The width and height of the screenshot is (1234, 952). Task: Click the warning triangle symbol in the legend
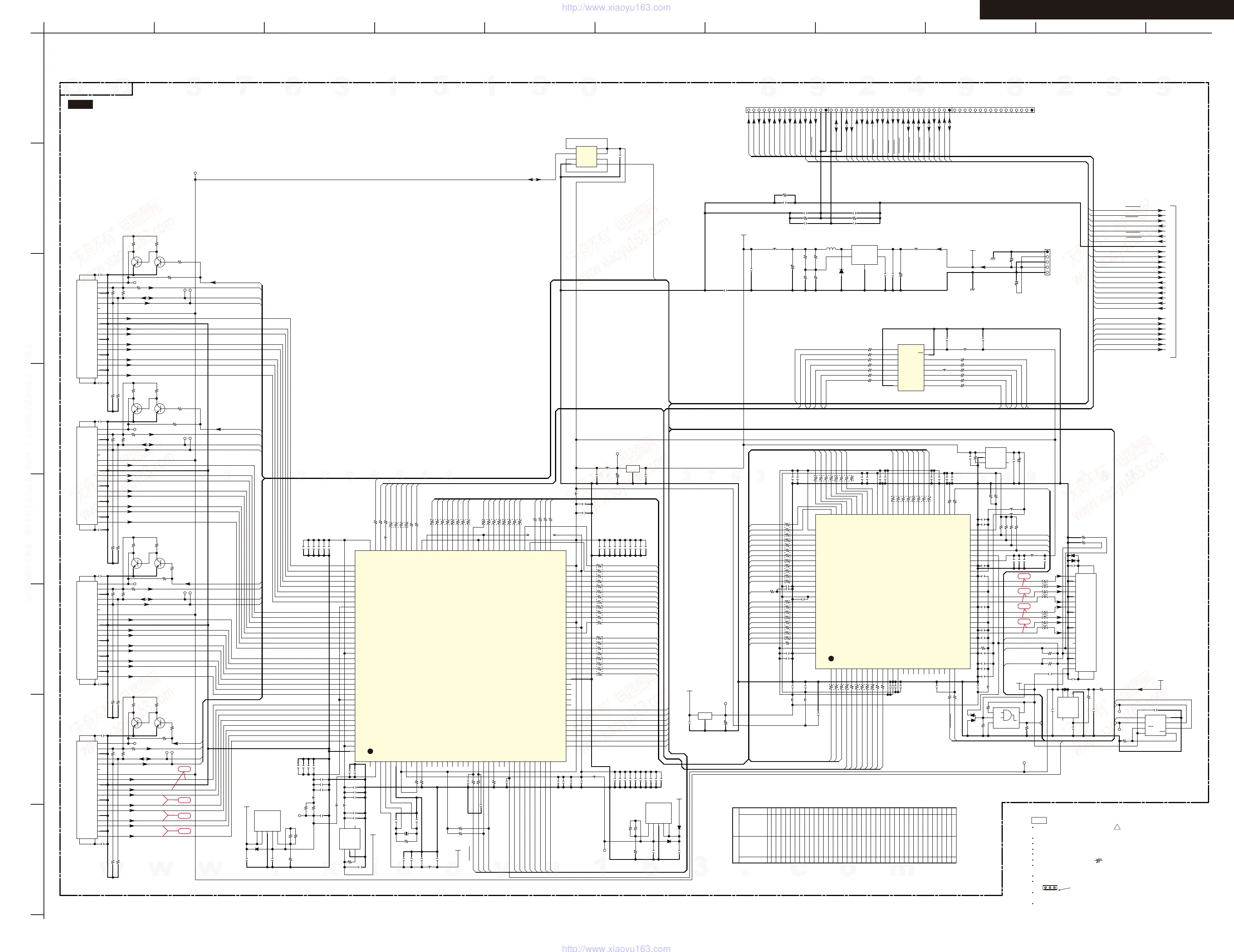pos(1117,827)
